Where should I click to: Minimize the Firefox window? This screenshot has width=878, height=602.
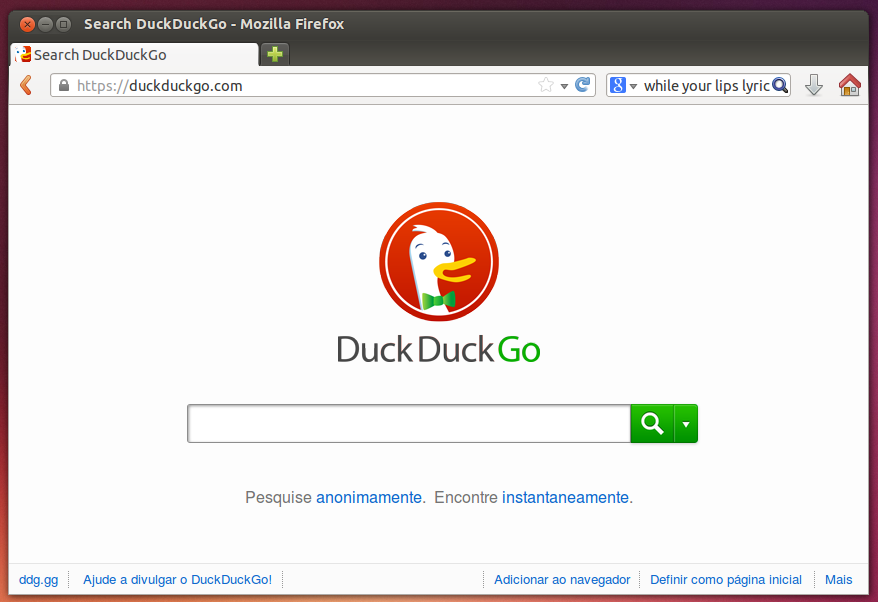(x=45, y=24)
